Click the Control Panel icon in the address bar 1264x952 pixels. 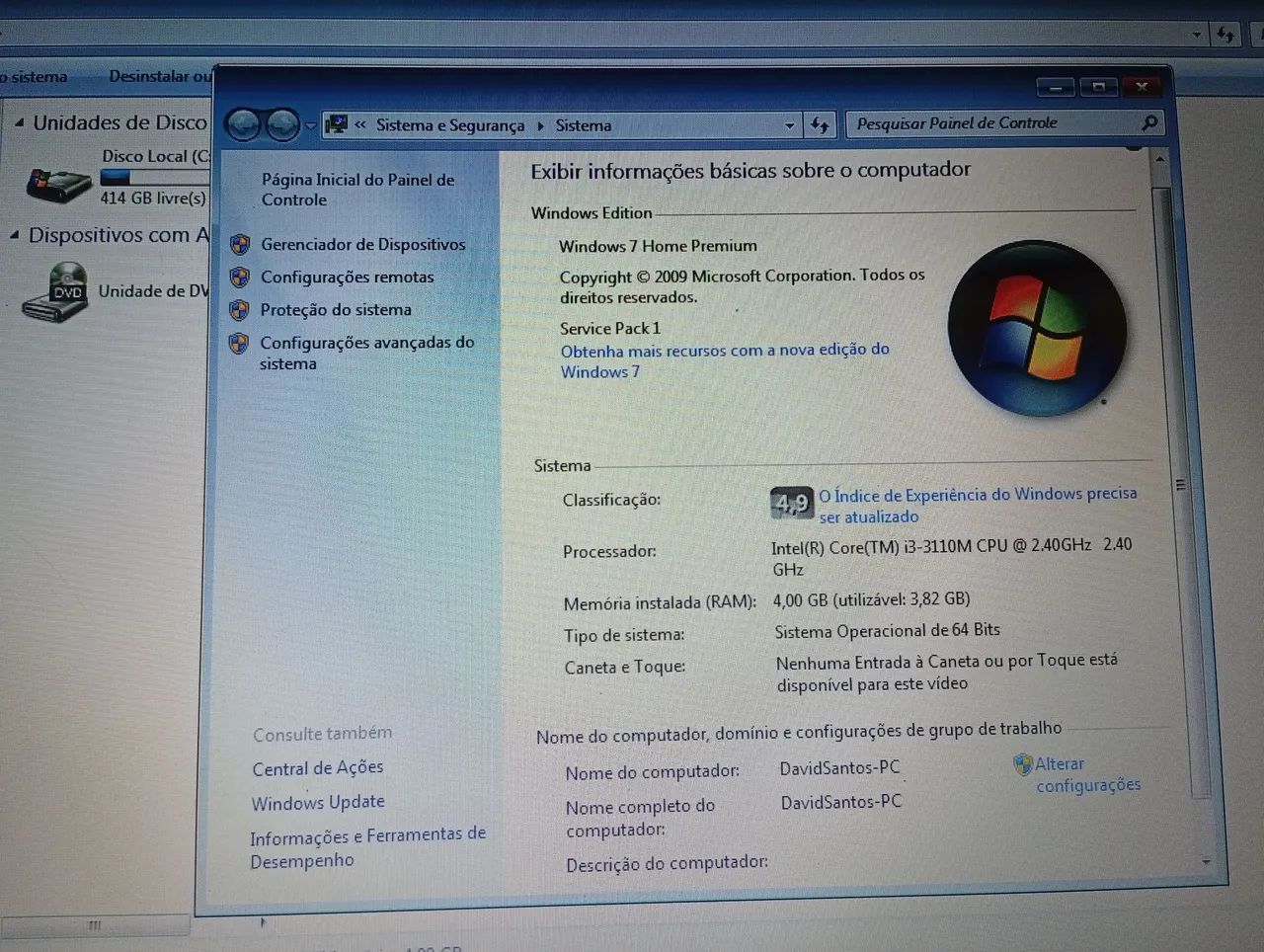(337, 125)
